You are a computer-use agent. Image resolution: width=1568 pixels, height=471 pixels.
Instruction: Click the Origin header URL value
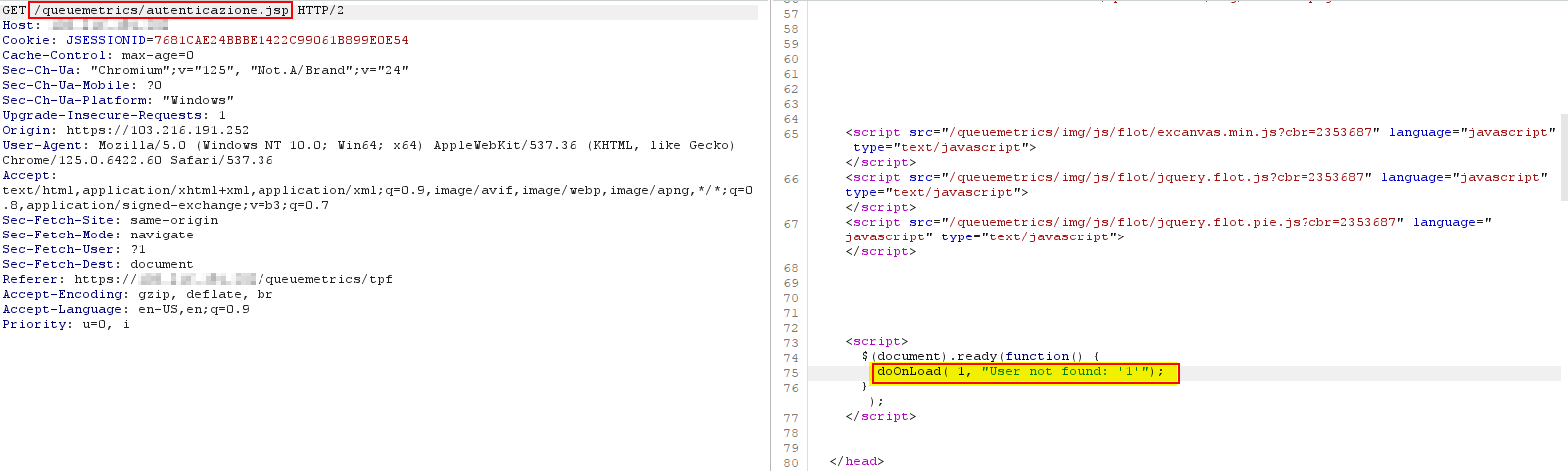157,130
